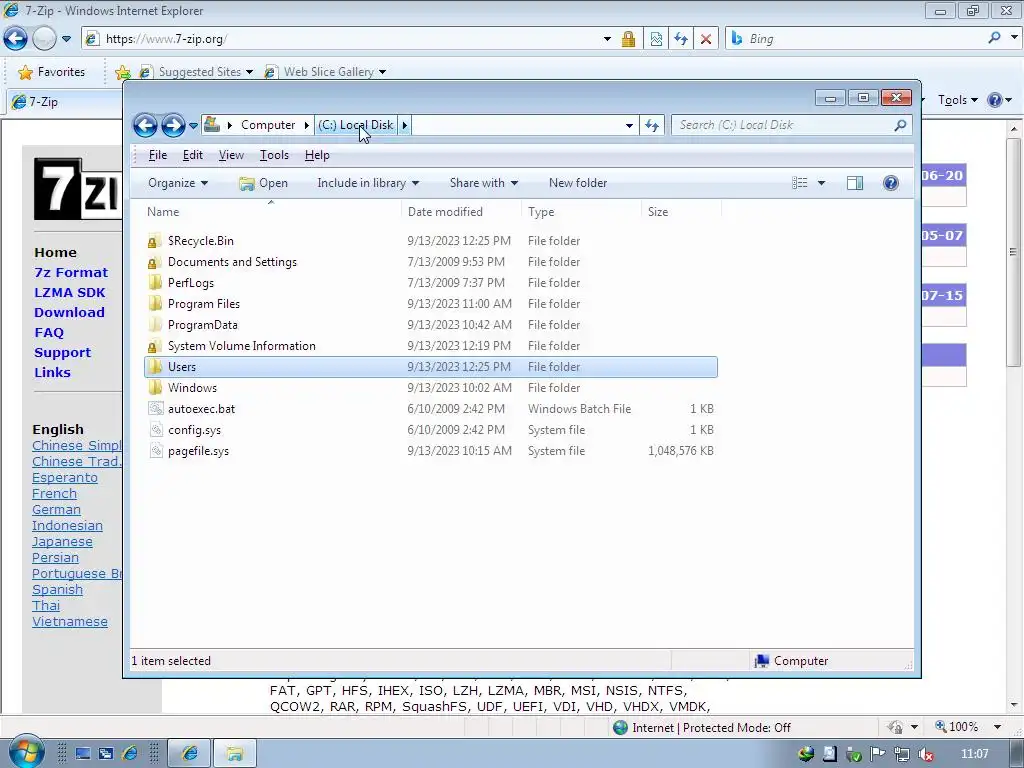Screen dimensions: 1024x768
Task: Open the LZMA SDK link
Action: [69, 293]
